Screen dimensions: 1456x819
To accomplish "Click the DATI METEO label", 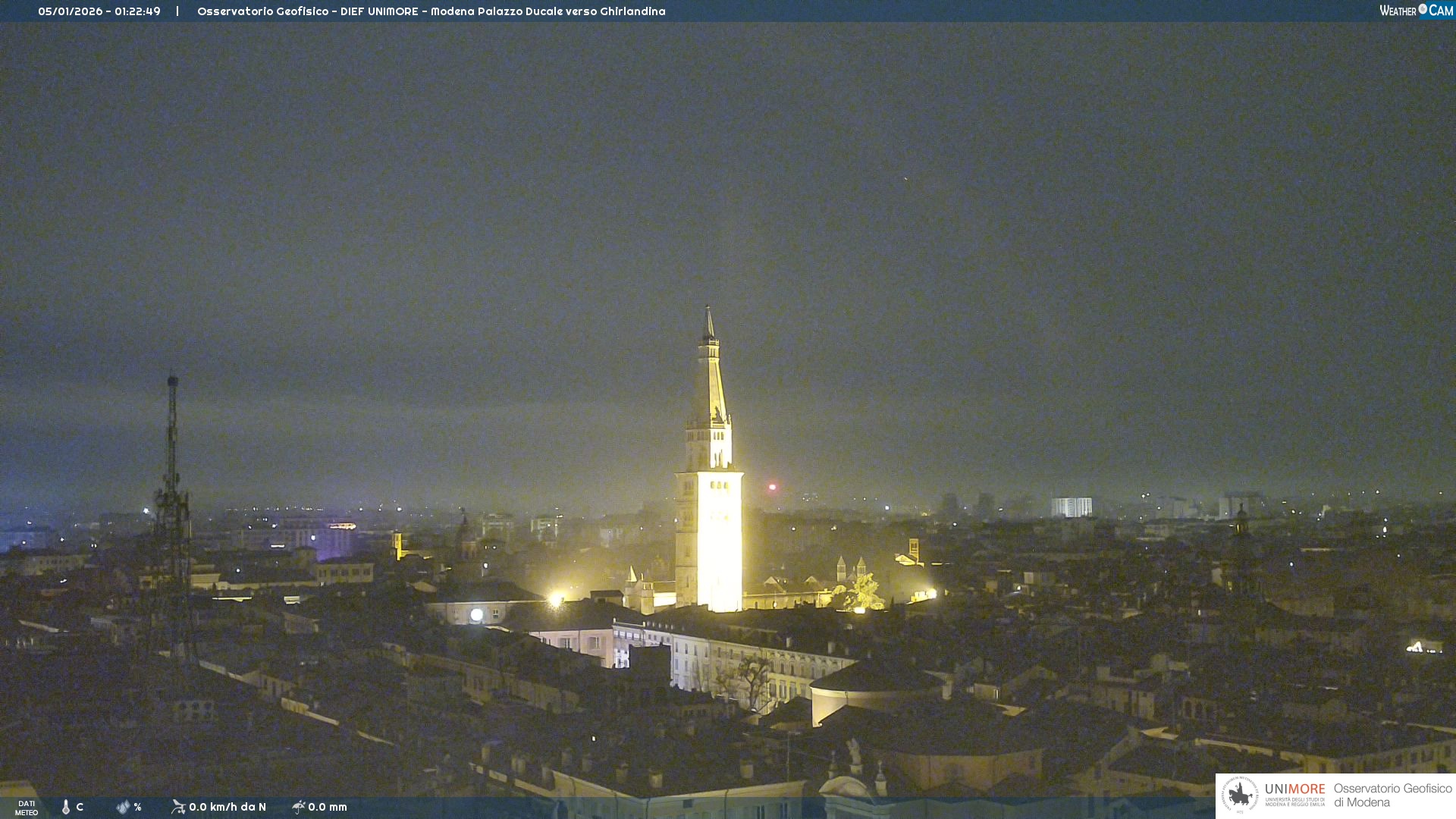I will point(27,808).
